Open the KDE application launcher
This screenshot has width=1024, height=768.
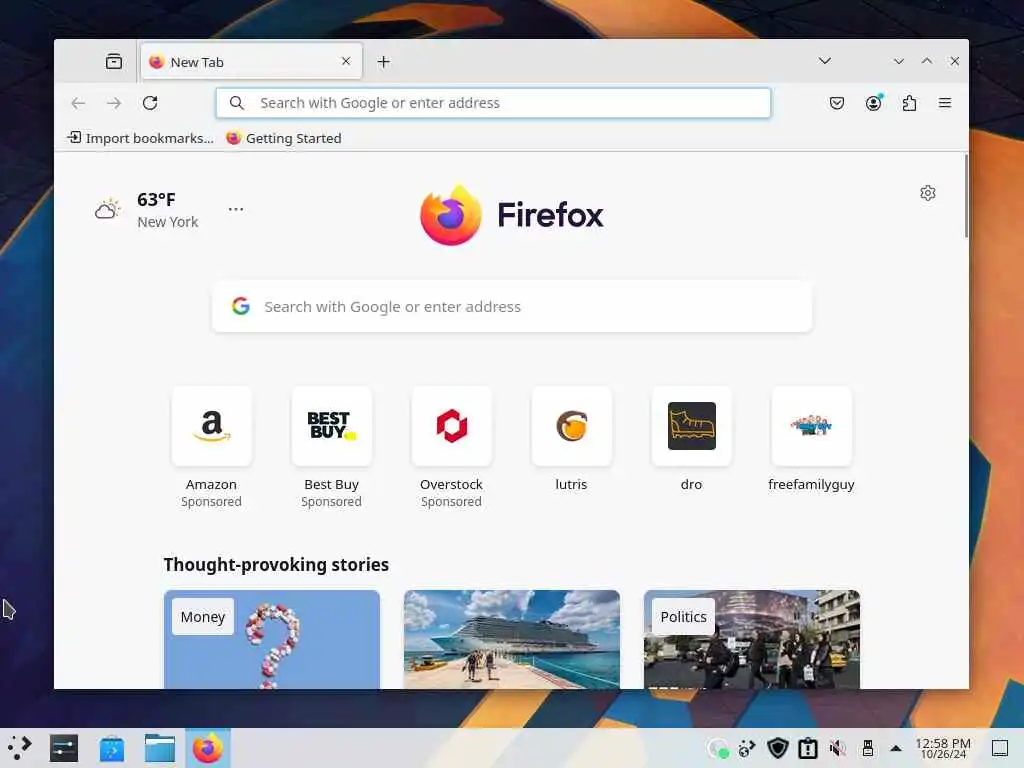[x=19, y=748]
